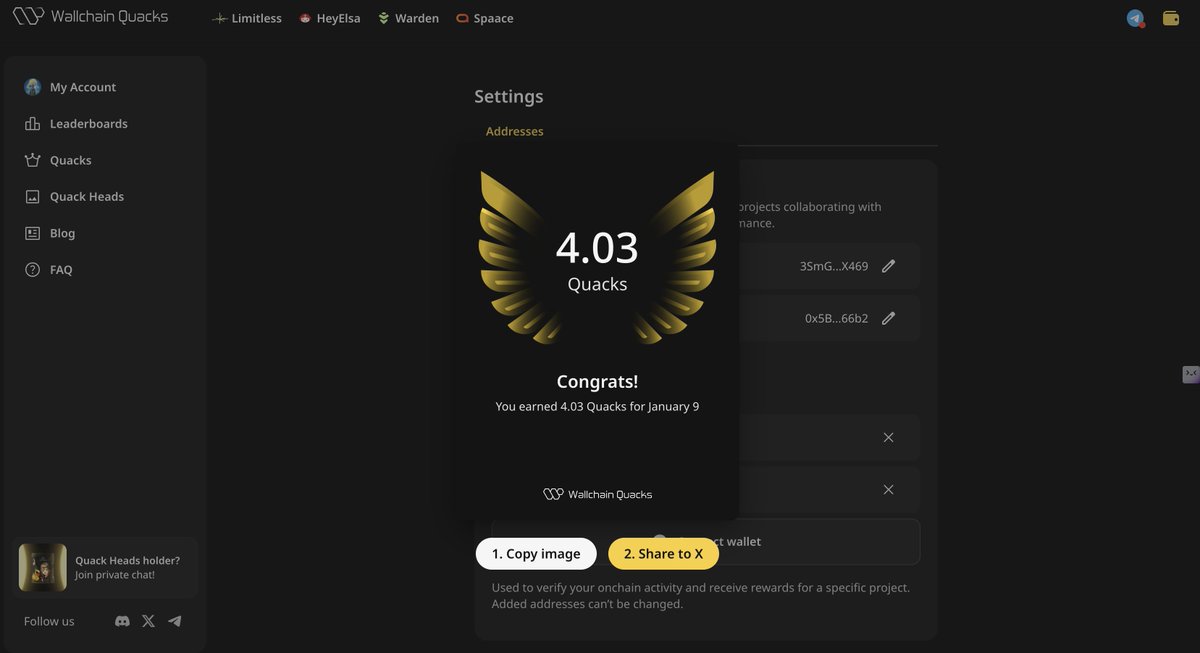Remove the first connected wallet entry
The height and width of the screenshot is (653, 1200).
tap(888, 438)
